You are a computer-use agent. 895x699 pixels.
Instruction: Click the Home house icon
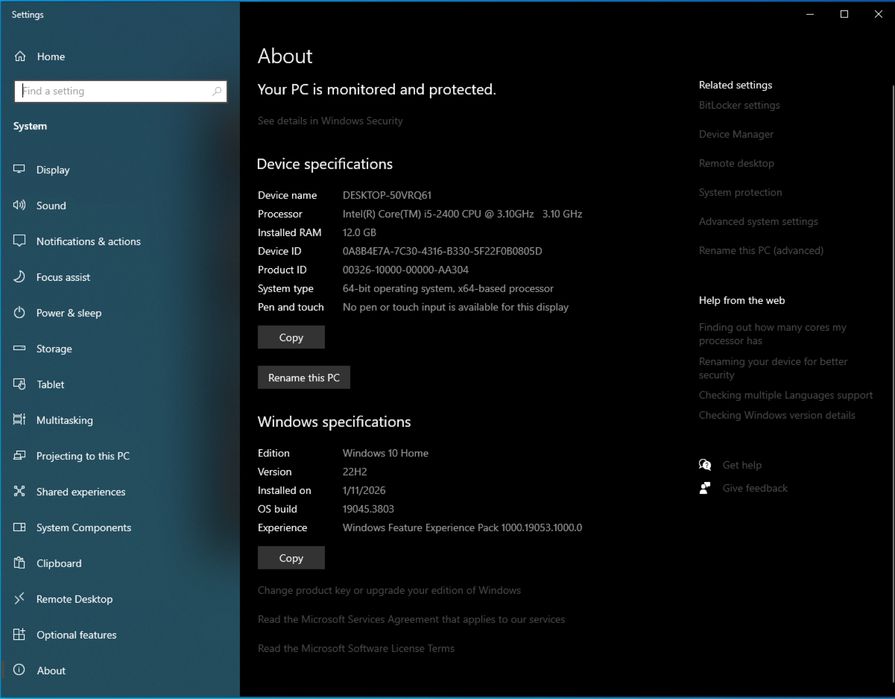[20, 56]
